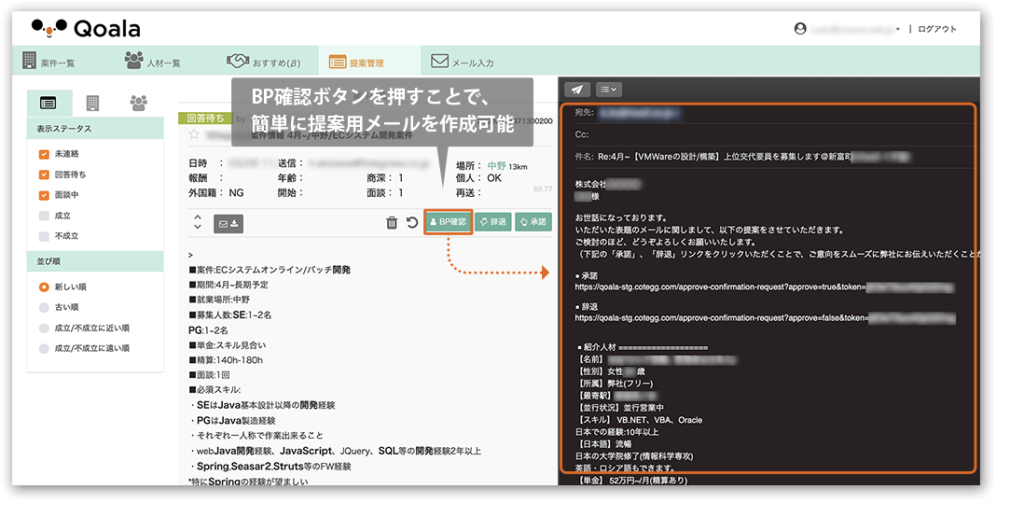The image size is (1024, 531).
Task: Click the trash delete icon
Action: (392, 222)
